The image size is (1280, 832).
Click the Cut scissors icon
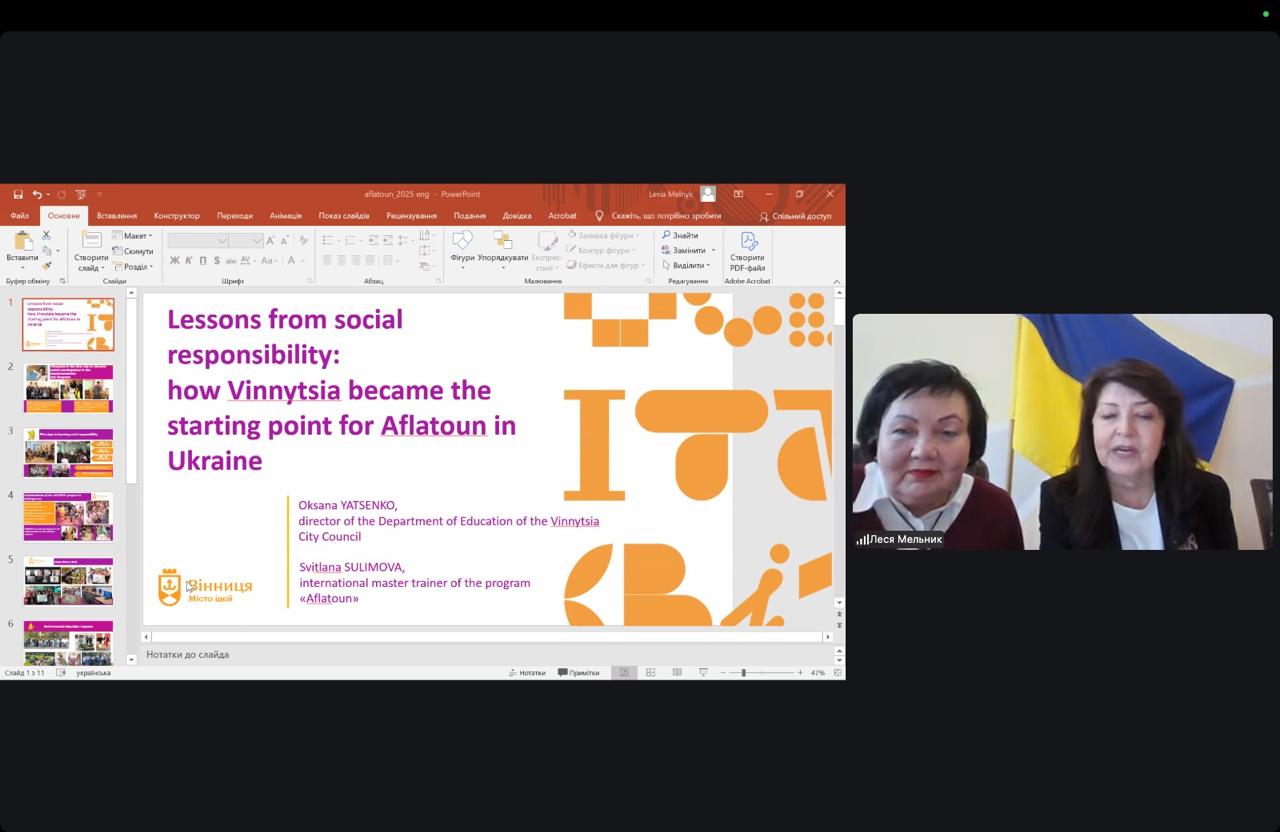(46, 235)
